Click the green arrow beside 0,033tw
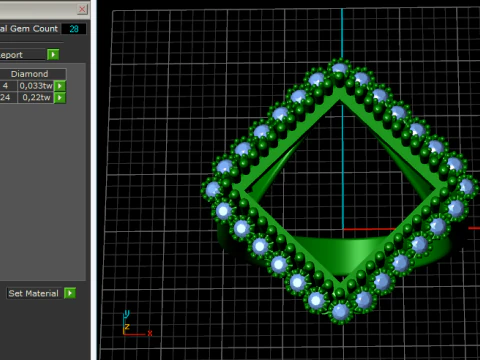The width and height of the screenshot is (480, 360). point(60,86)
